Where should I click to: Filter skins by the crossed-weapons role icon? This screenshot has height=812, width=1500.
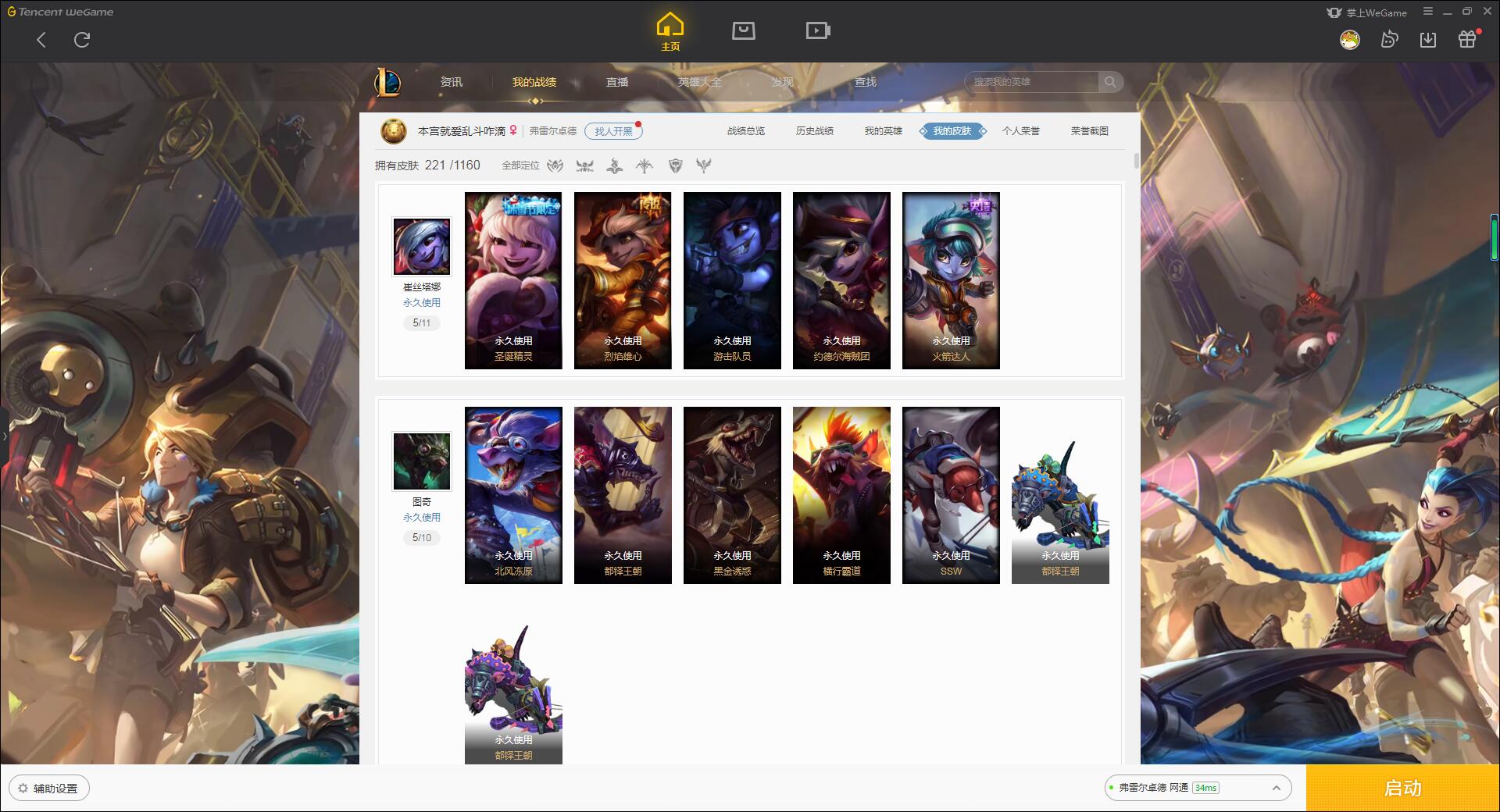584,166
